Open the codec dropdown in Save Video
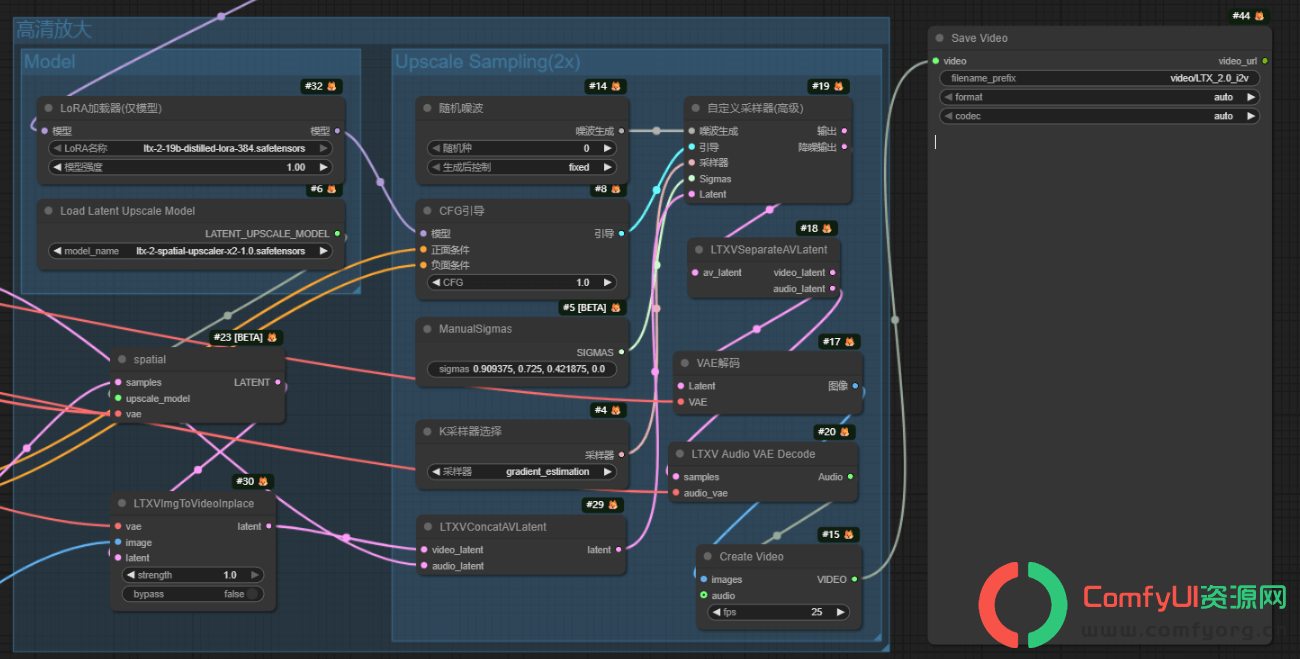Screen dimensions: 1300x659 (1099, 116)
